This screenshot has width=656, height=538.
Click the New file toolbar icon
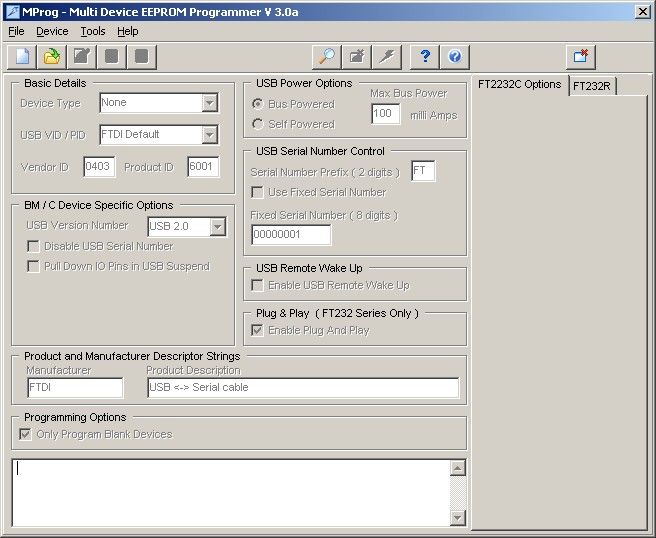click(22, 56)
